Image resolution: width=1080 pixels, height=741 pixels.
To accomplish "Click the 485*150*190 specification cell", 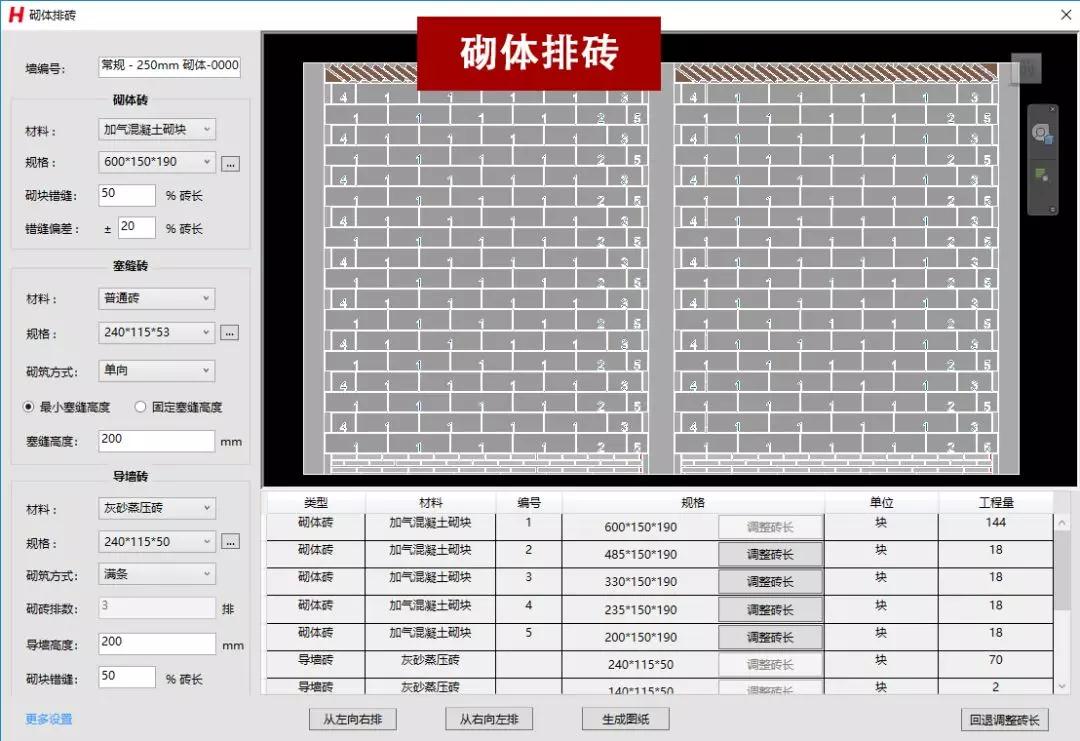I will pos(641,555).
